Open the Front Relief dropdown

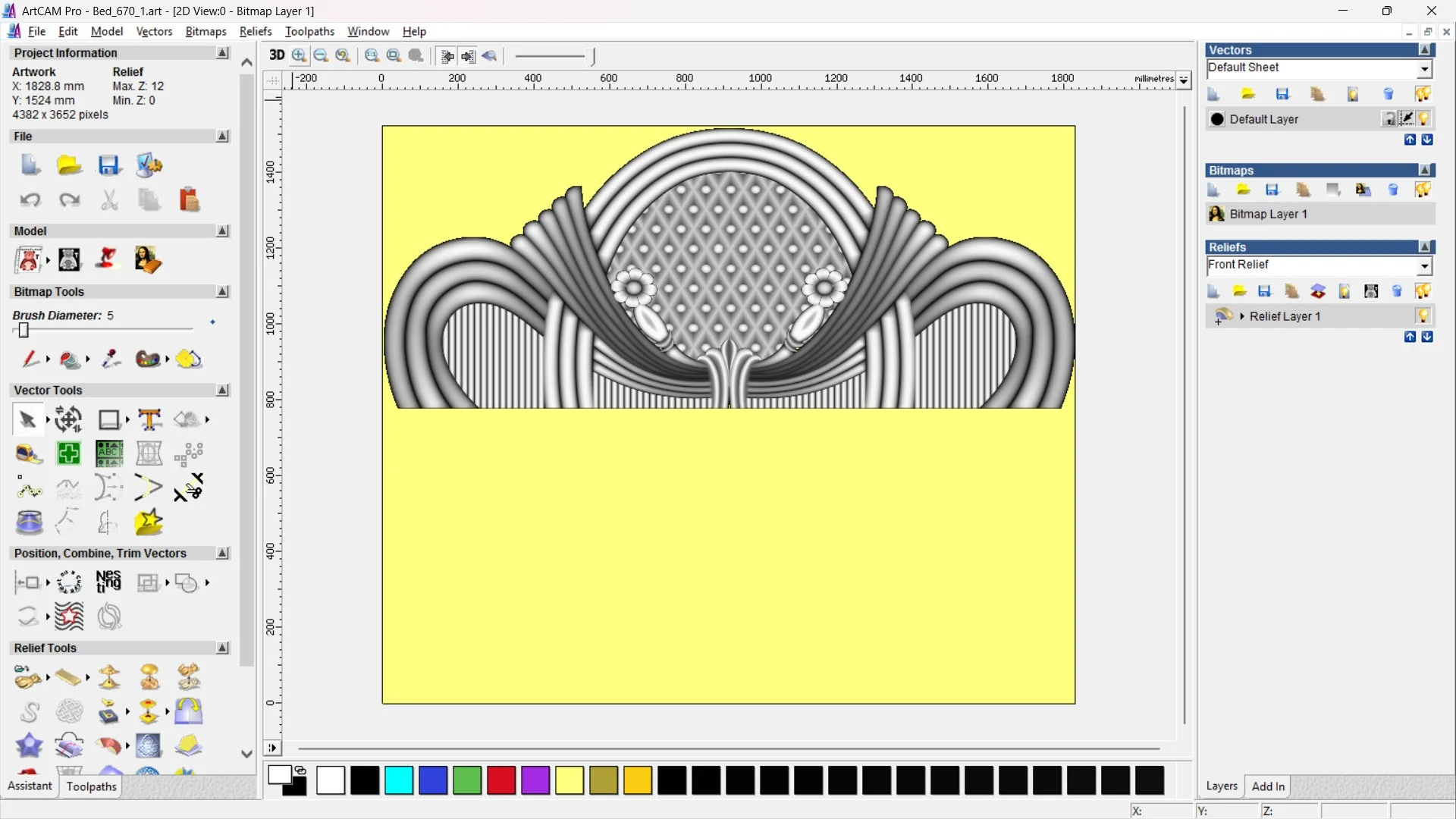(1424, 266)
